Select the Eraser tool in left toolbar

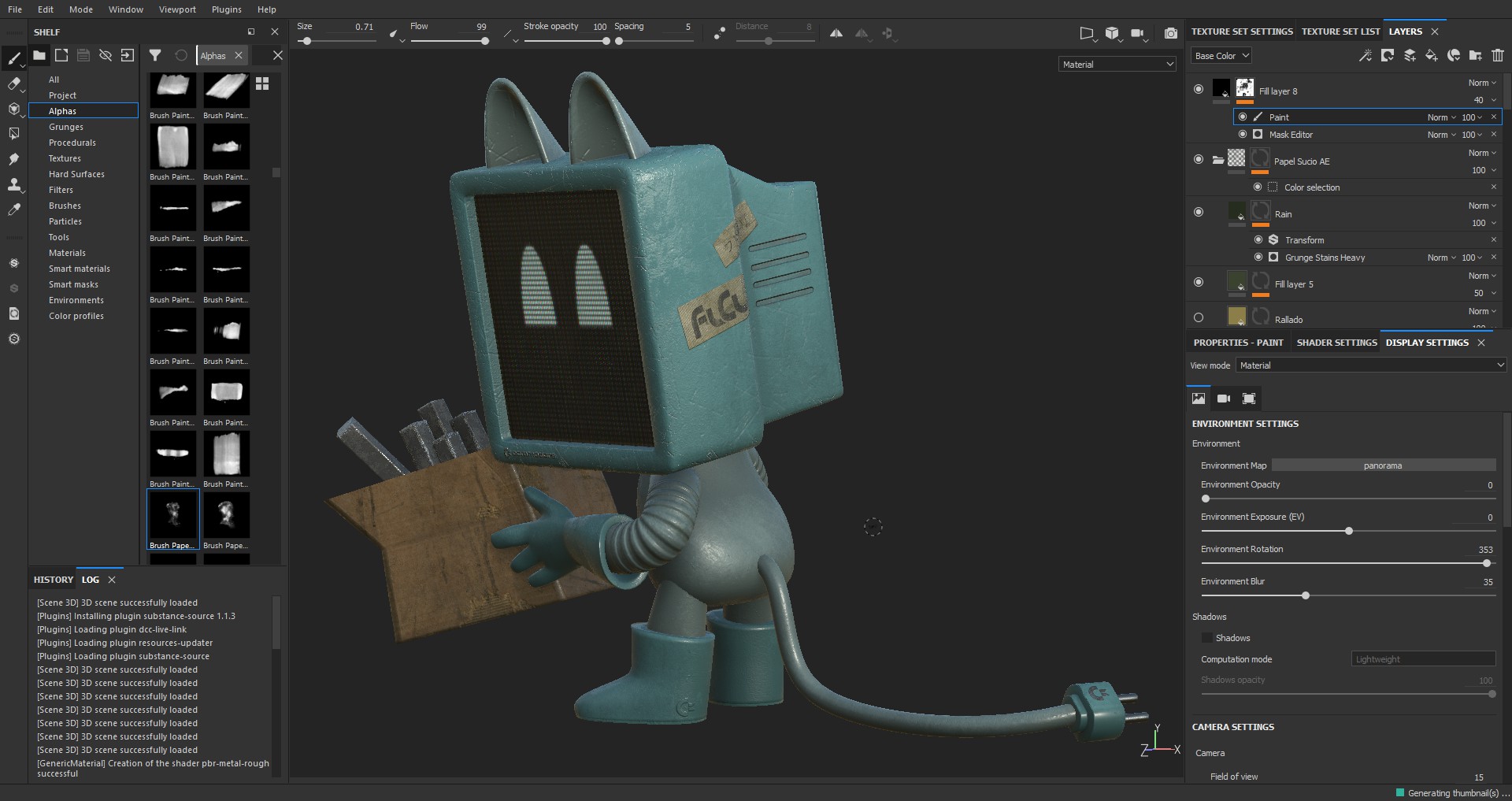pos(13,83)
